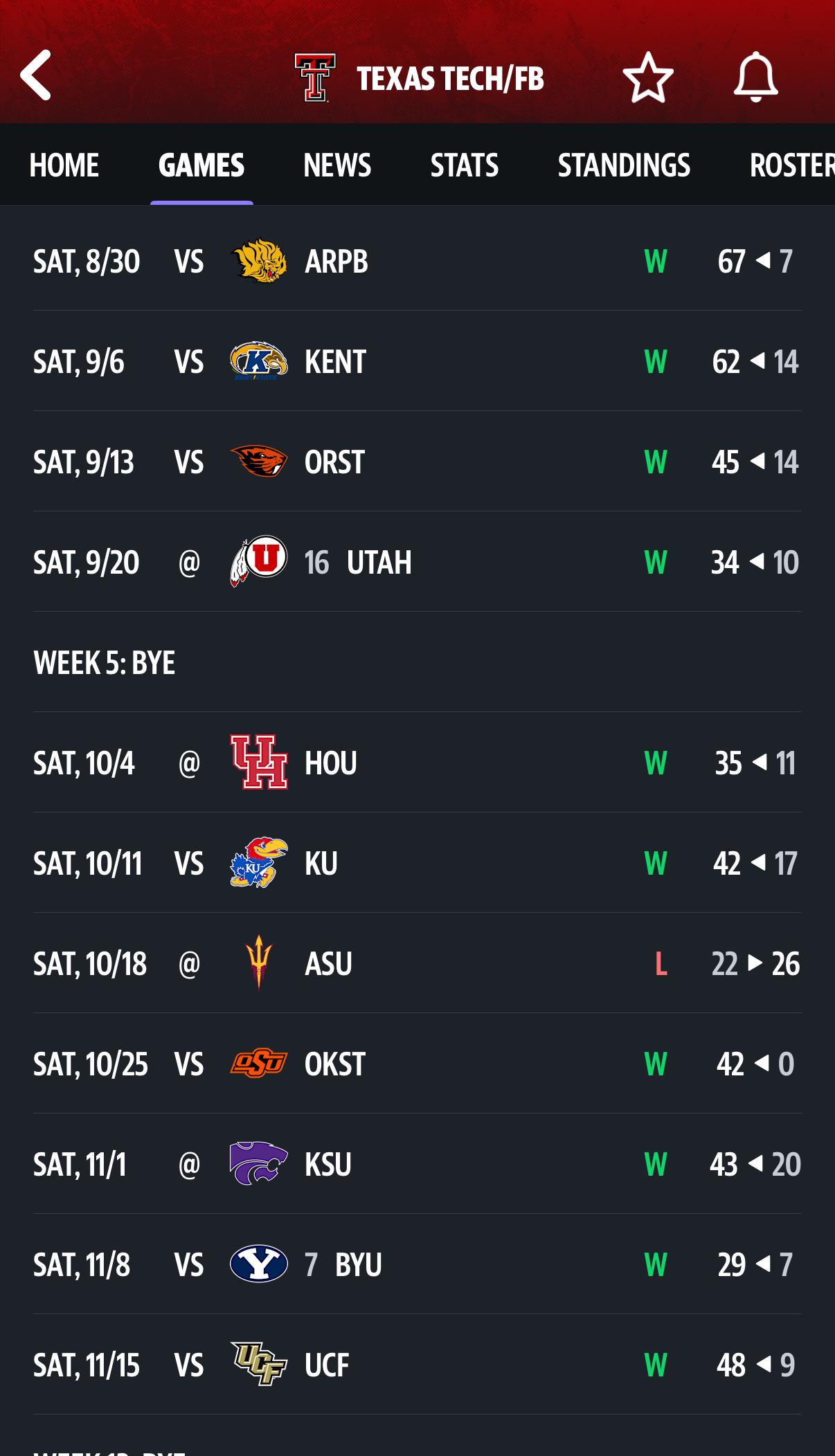Tap the ARPB golden lion logo
Screen dimensions: 835x1456
click(x=259, y=261)
